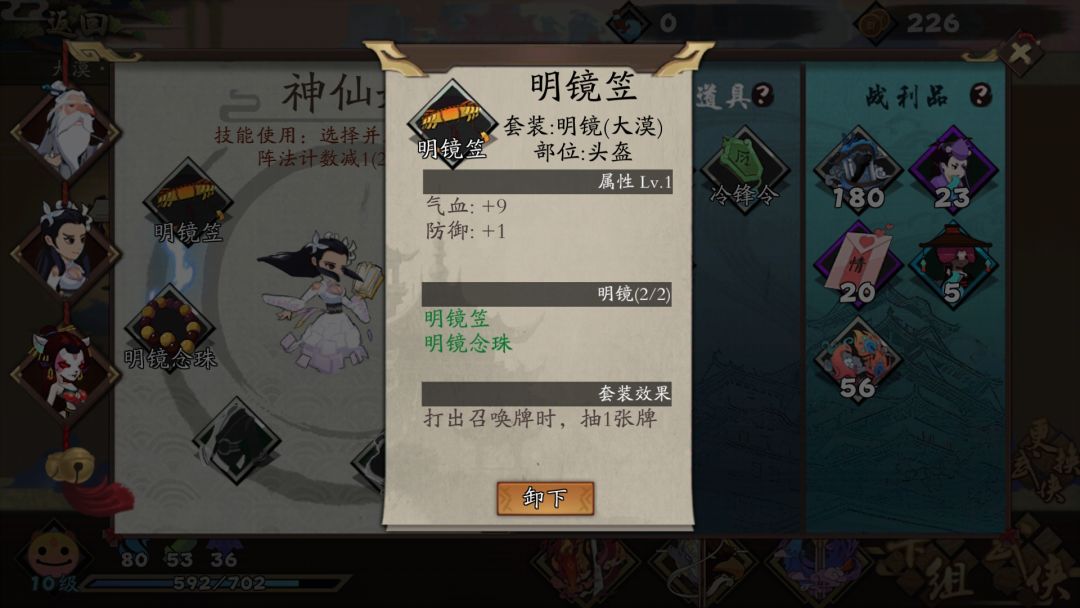Viewport: 1080px width, 608px height.
Task: Open the 冷锋令 green token item
Action: [745, 169]
